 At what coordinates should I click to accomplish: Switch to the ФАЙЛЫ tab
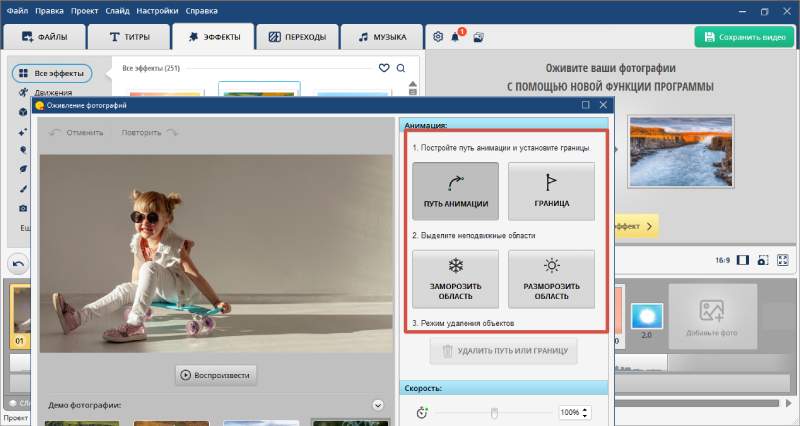[44, 37]
